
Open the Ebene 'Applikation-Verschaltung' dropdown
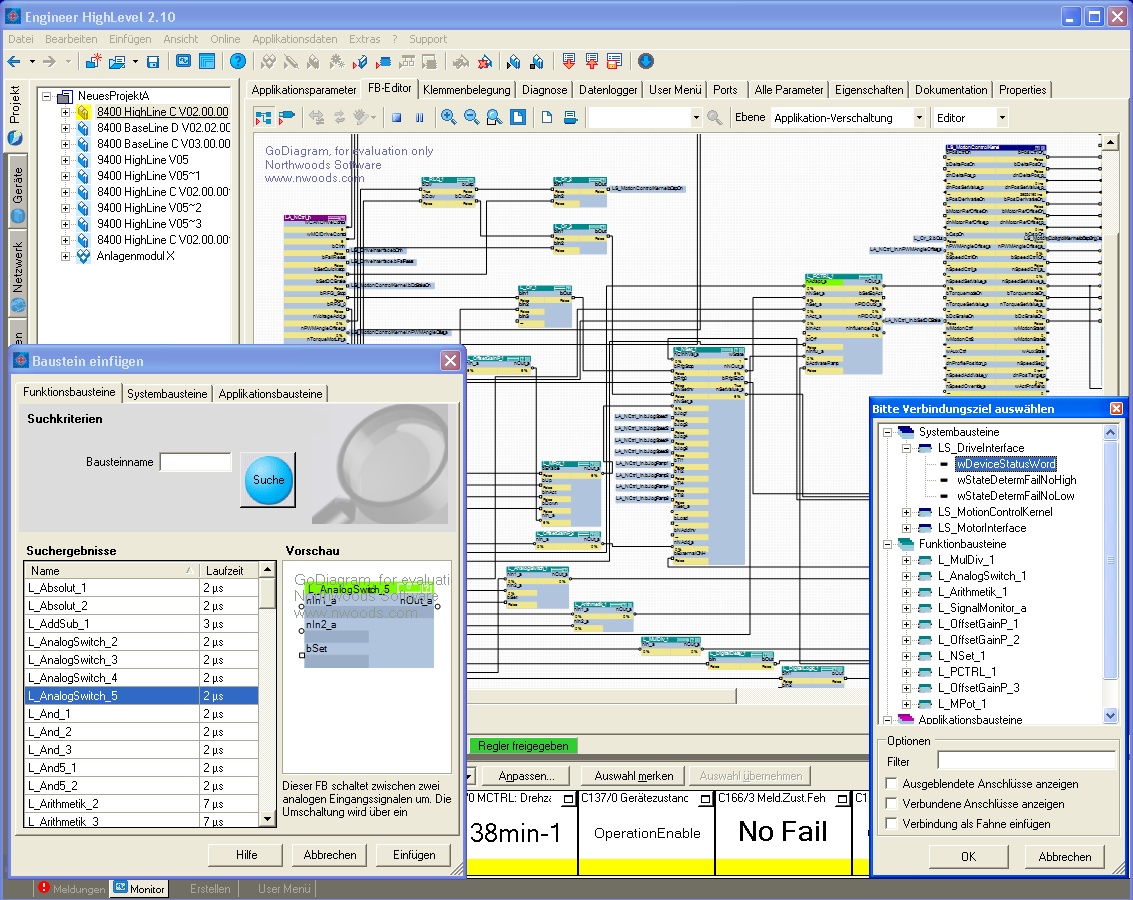click(919, 117)
